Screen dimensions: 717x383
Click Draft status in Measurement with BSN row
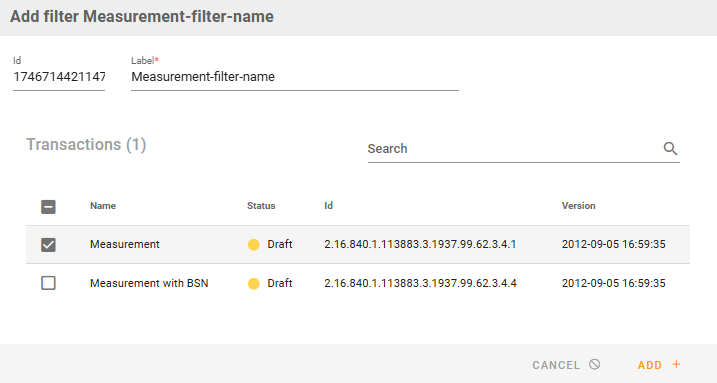pos(280,283)
